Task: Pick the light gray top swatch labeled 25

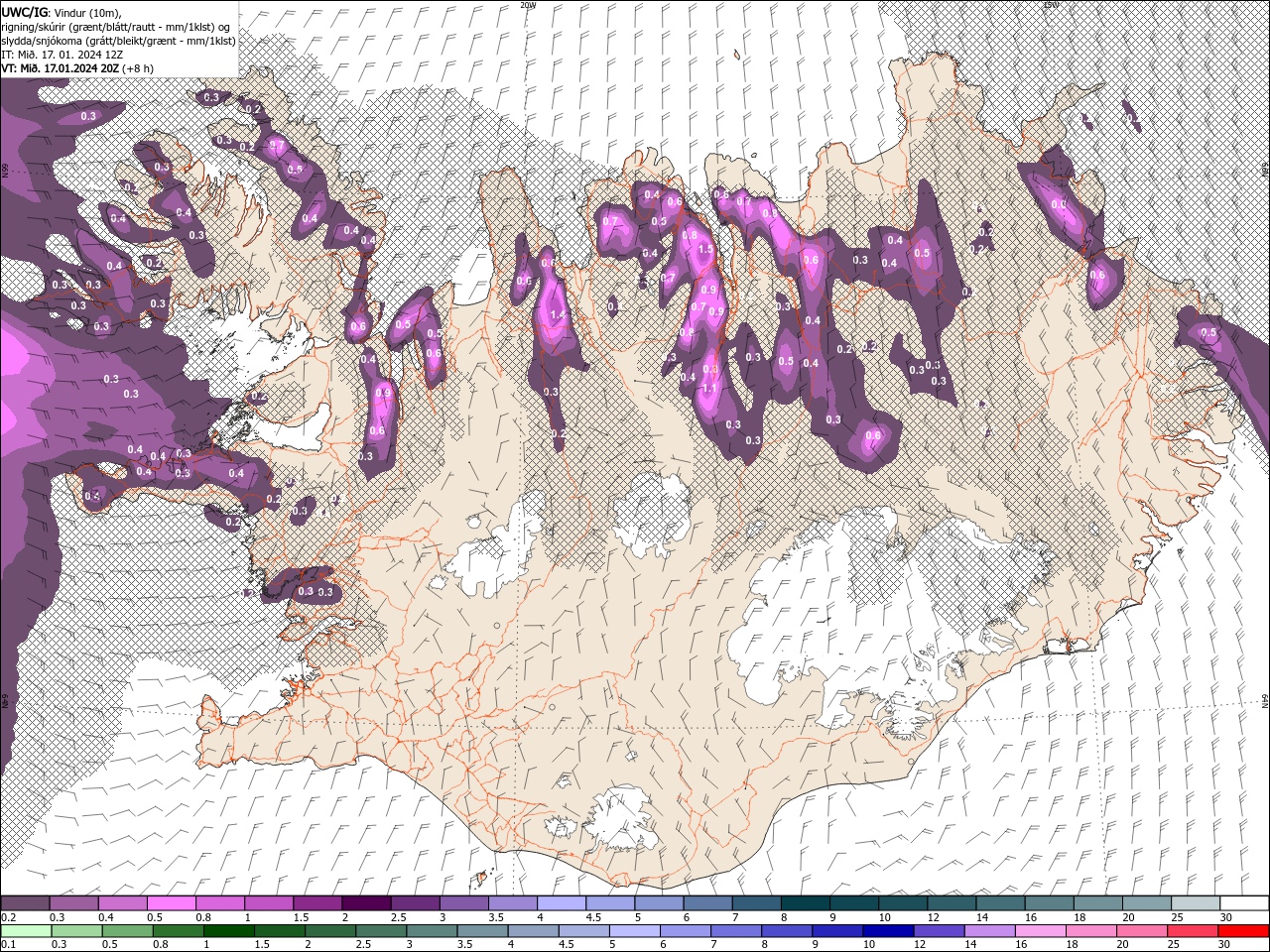Action: click(1195, 903)
